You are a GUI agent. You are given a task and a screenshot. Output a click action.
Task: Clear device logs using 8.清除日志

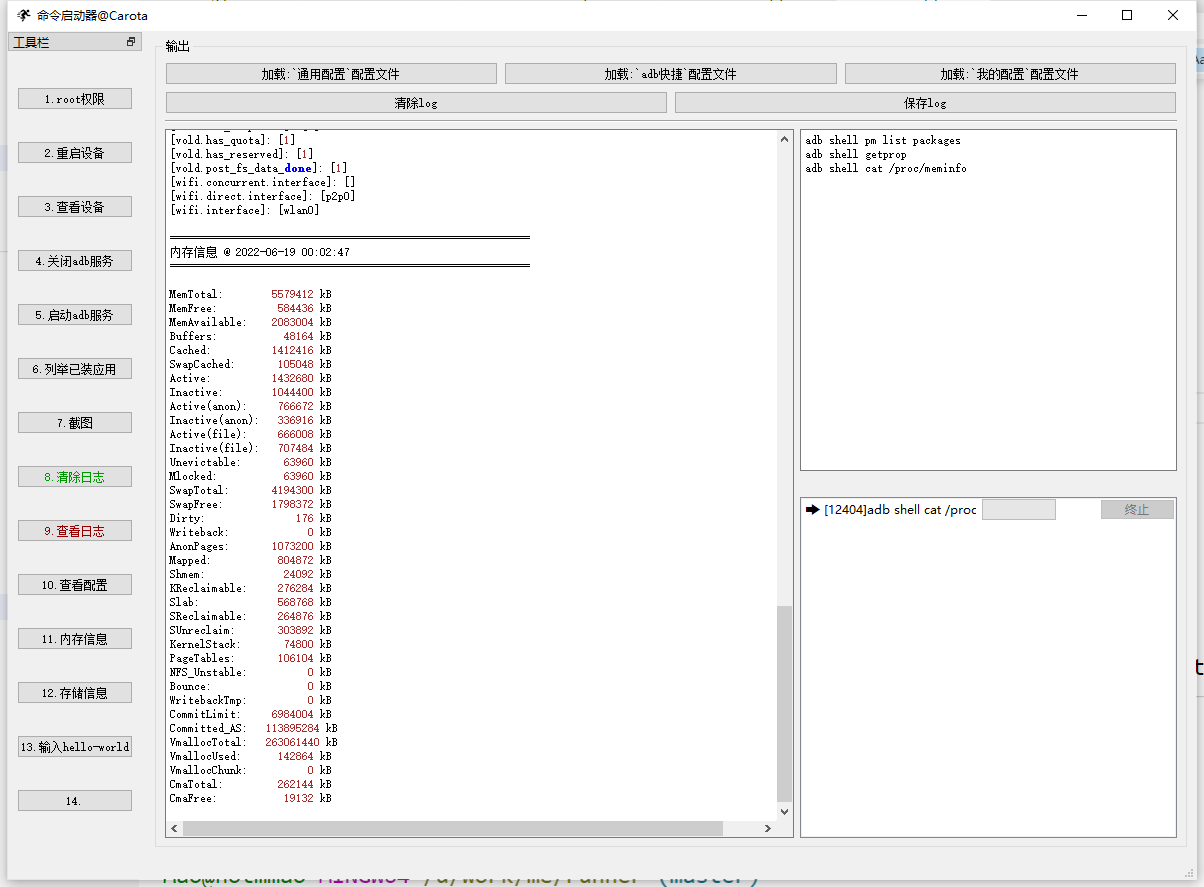pyautogui.click(x=74, y=476)
